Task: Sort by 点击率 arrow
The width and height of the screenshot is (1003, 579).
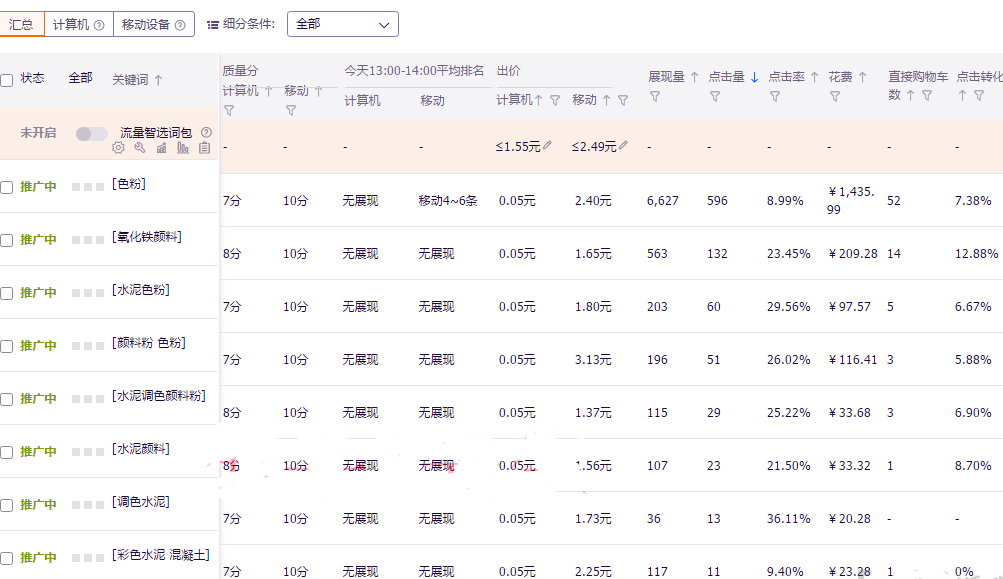Action: coord(814,77)
